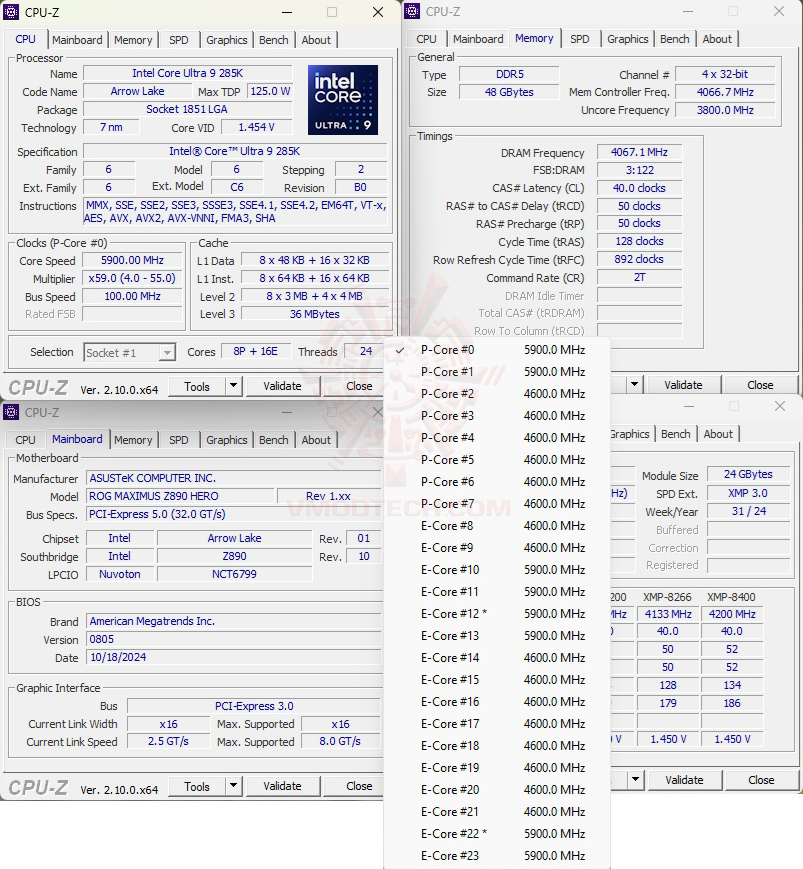Click the Validate button in the CPU window
The height and width of the screenshot is (869, 803).
pyautogui.click(x=283, y=386)
